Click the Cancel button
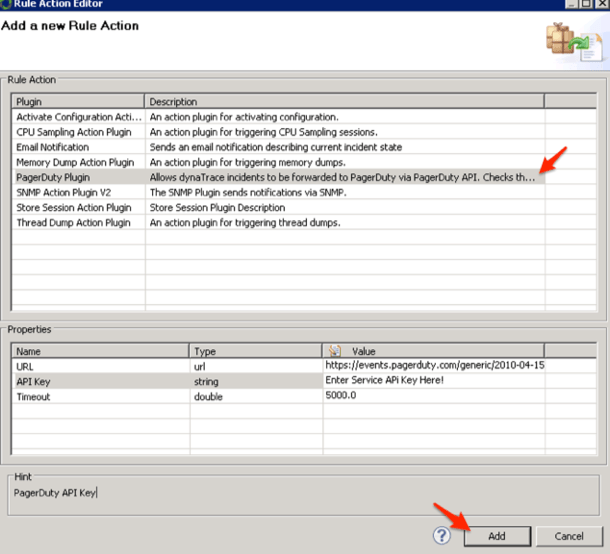Screen dimensions: 610x554 coord(569,536)
